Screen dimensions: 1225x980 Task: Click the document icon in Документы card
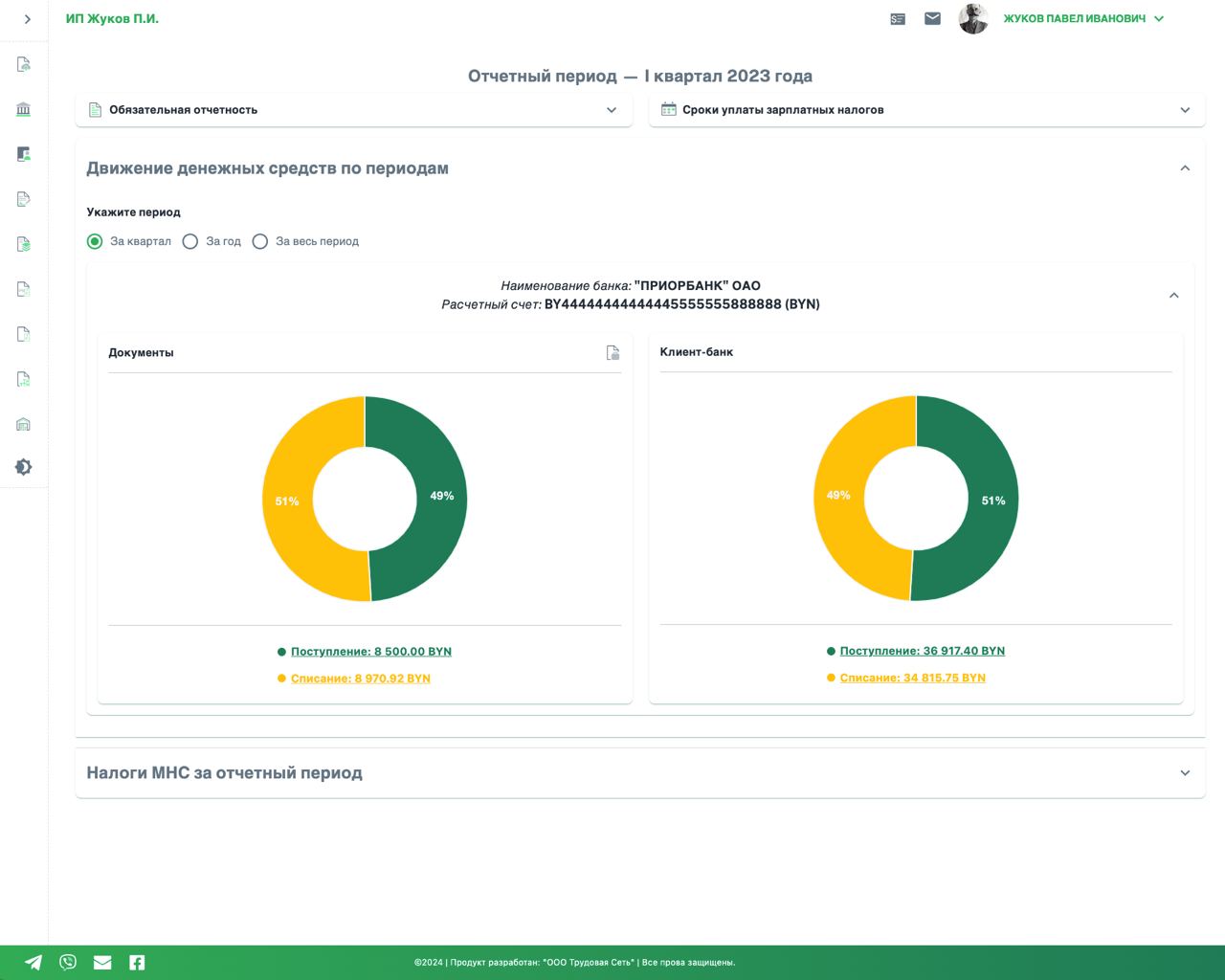tap(613, 352)
